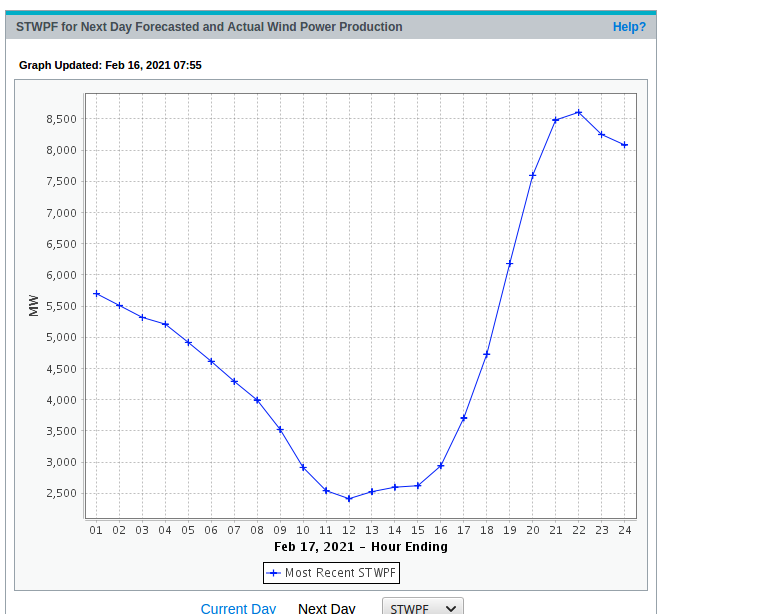769x614 pixels.
Task: Click the blue plus marker in the legend
Action: (x=274, y=573)
